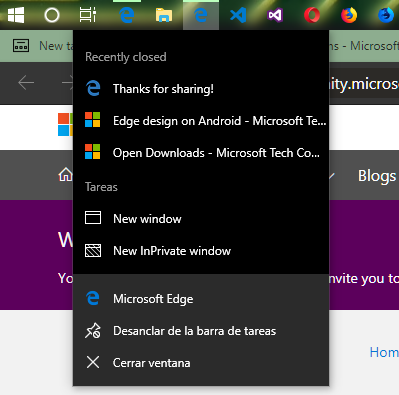Open Opera browser from taskbar
399x395 pixels.
(x=312, y=15)
